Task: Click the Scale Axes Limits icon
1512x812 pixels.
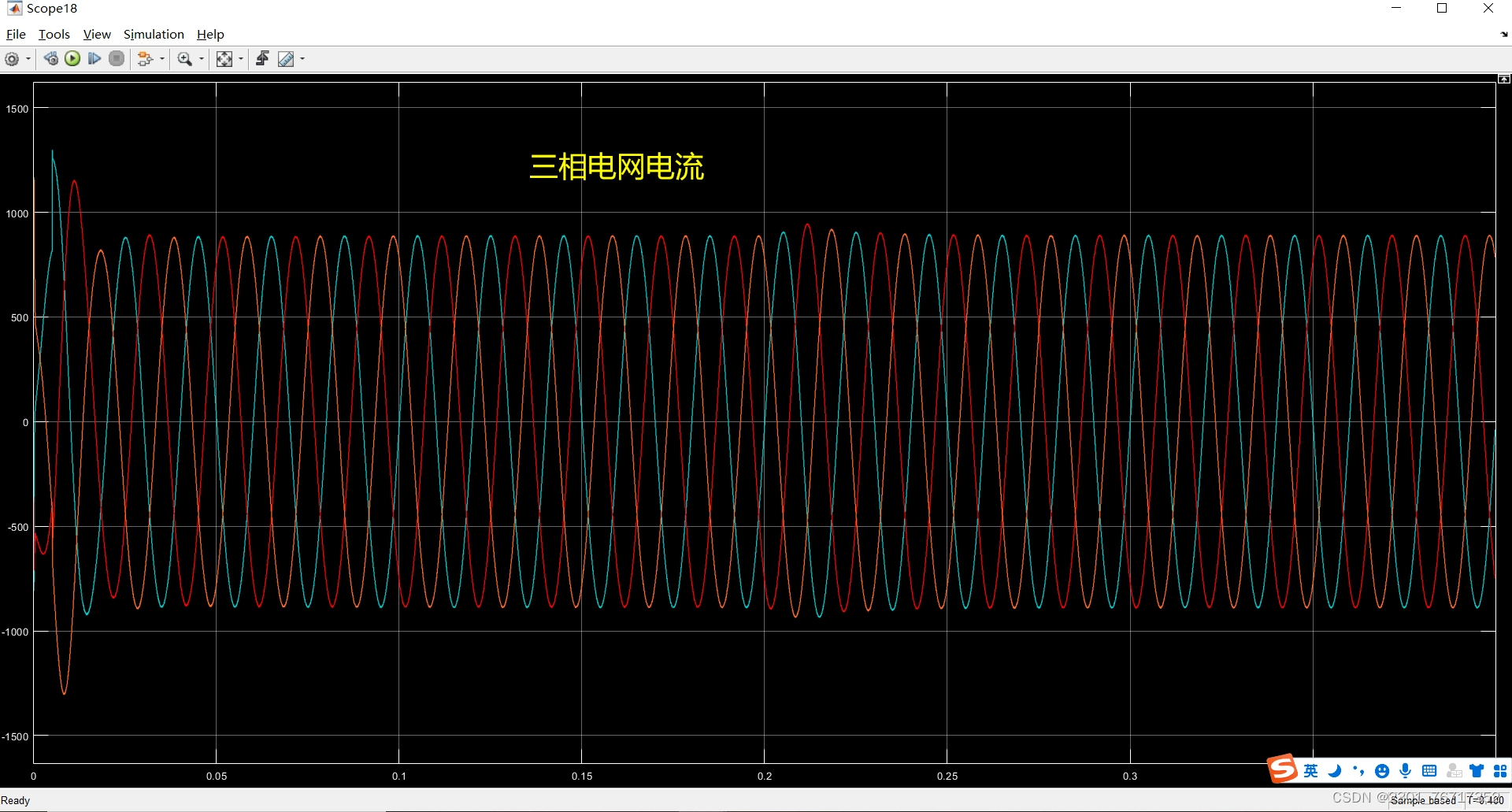Action: (224, 59)
